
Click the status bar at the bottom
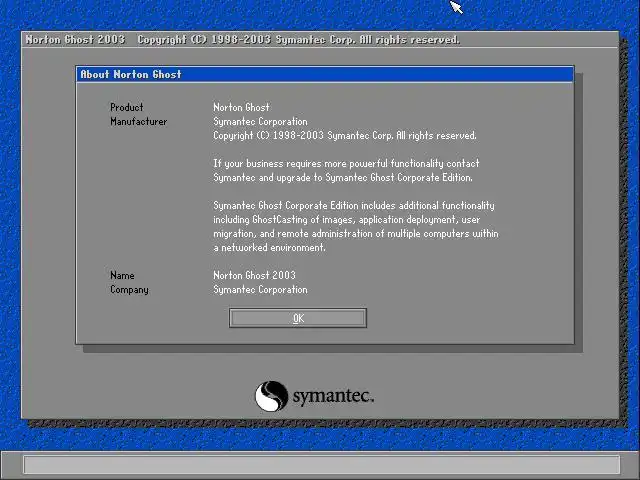pyautogui.click(x=322, y=464)
